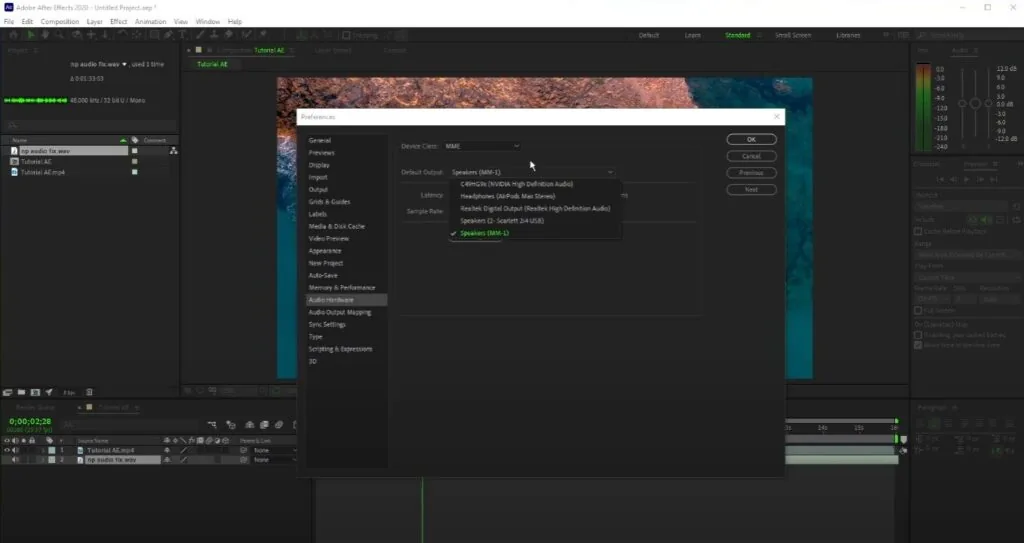Click the Home icon in the toolbar

(x=13, y=35)
